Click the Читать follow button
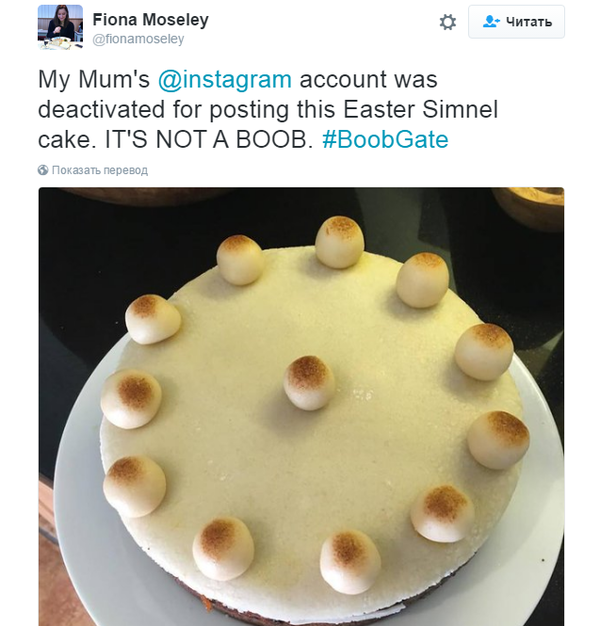Image resolution: width=600 pixels, height=626 pixels. click(516, 22)
